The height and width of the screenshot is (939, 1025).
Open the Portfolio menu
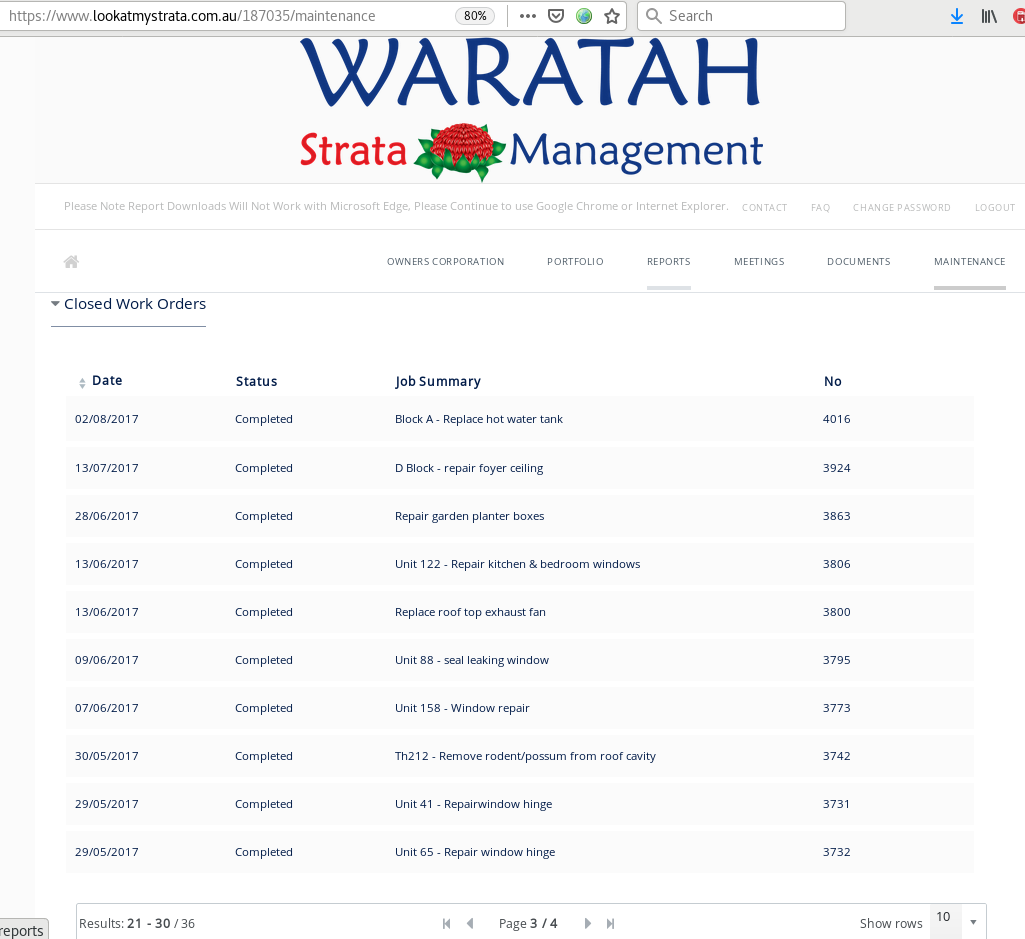tap(575, 262)
